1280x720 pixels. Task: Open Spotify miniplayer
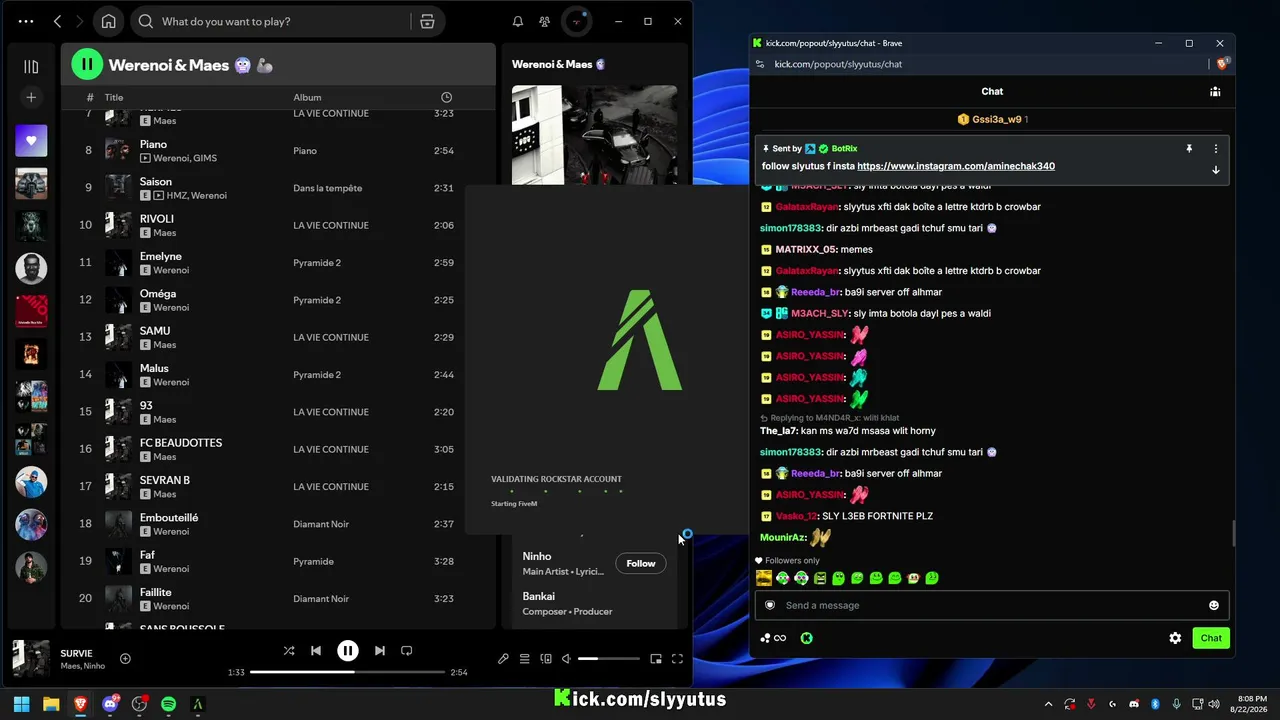tap(656, 659)
